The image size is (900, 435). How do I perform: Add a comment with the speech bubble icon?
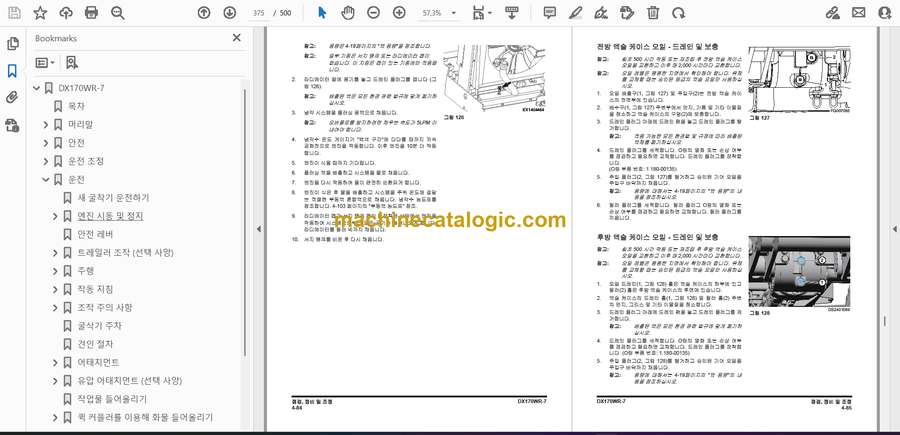coord(550,13)
